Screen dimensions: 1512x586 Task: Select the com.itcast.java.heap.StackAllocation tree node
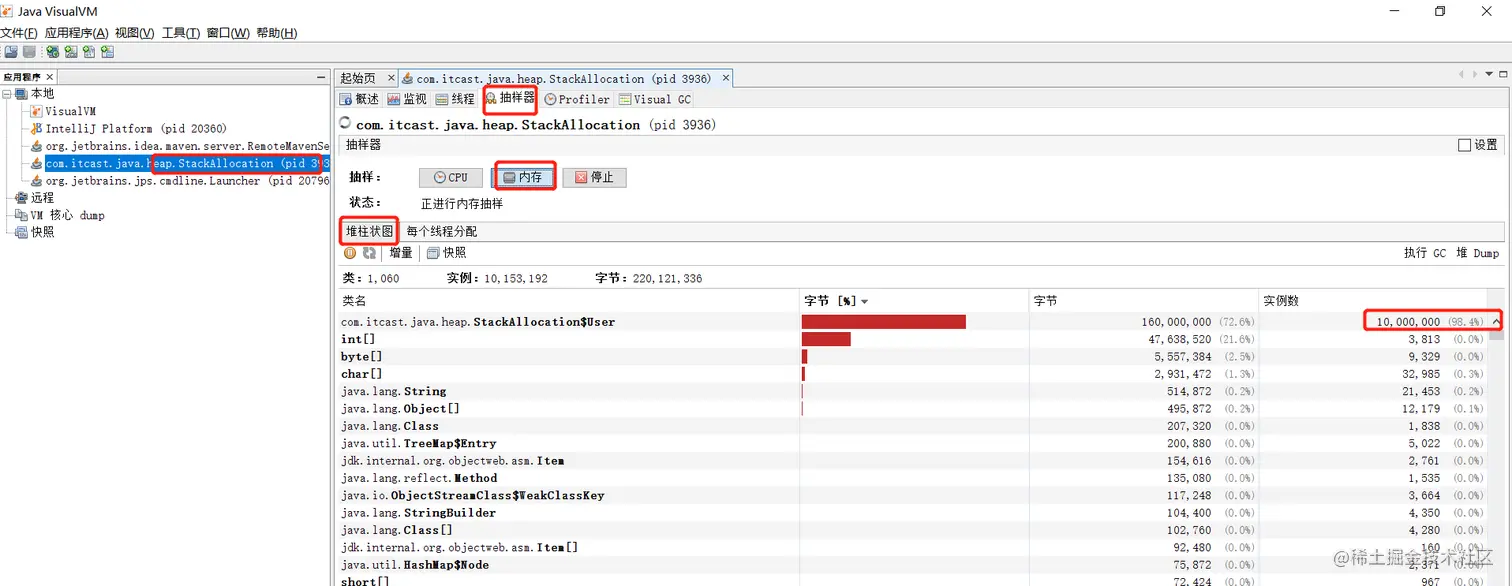point(187,163)
